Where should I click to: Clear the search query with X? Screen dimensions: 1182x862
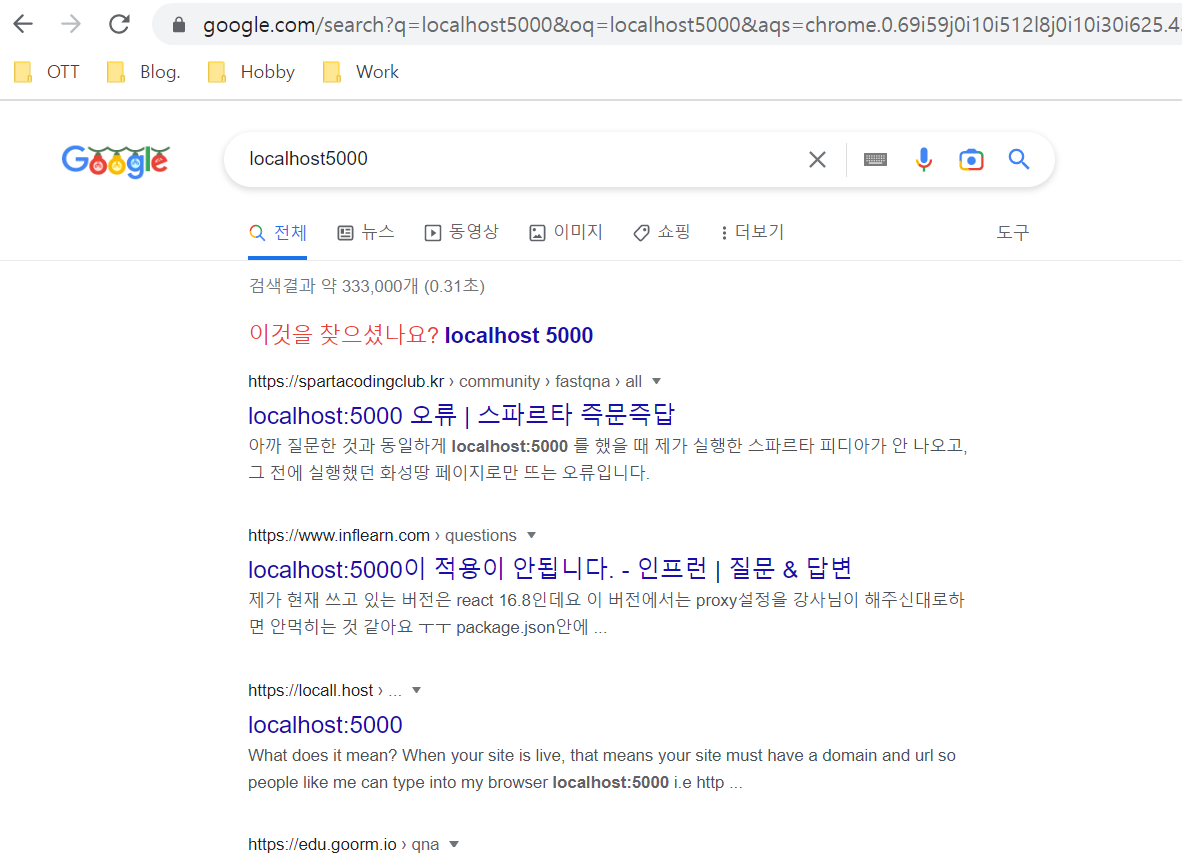coord(817,159)
